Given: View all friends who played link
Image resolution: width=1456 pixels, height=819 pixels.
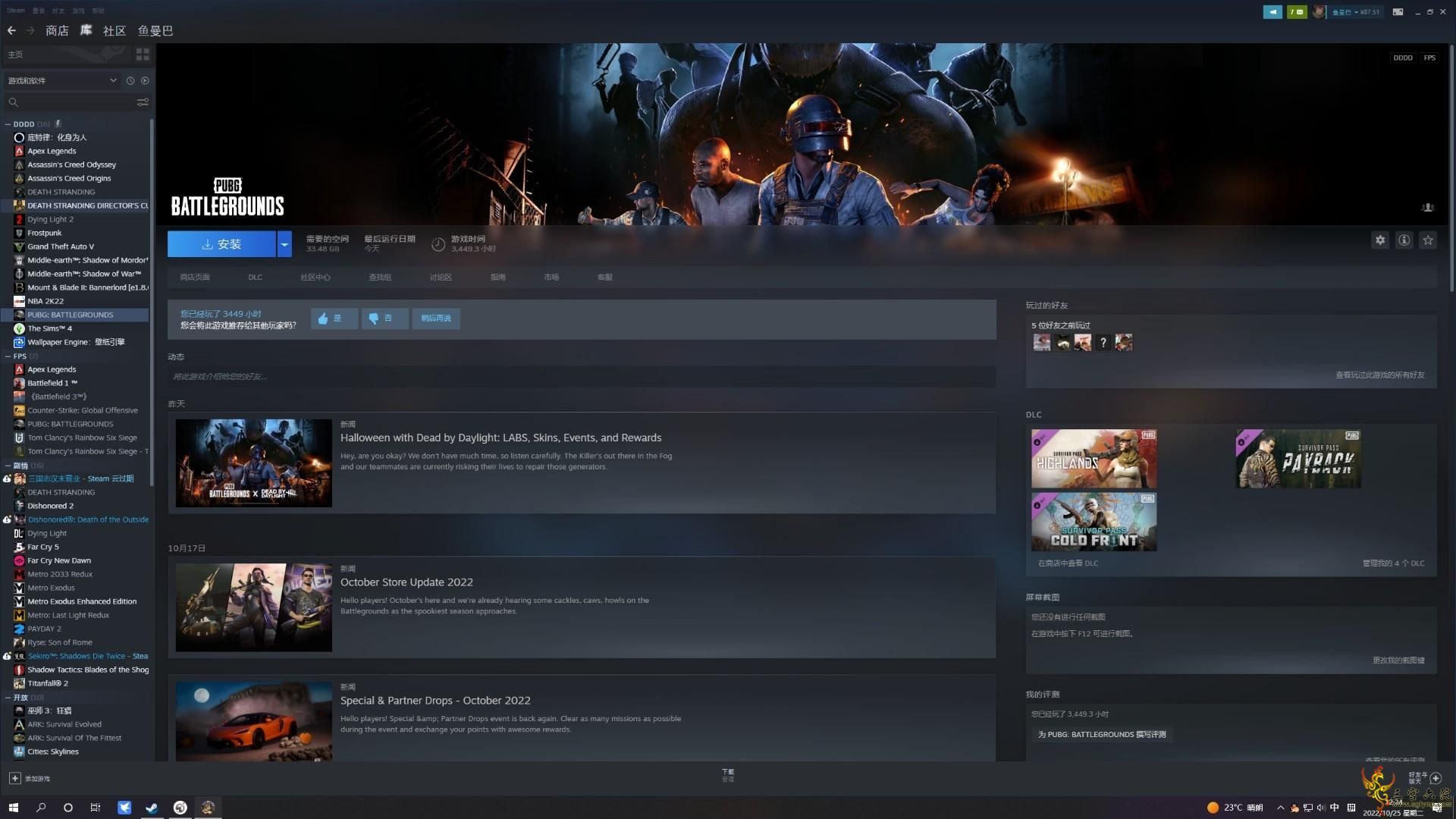Looking at the screenshot, I should [x=1380, y=375].
